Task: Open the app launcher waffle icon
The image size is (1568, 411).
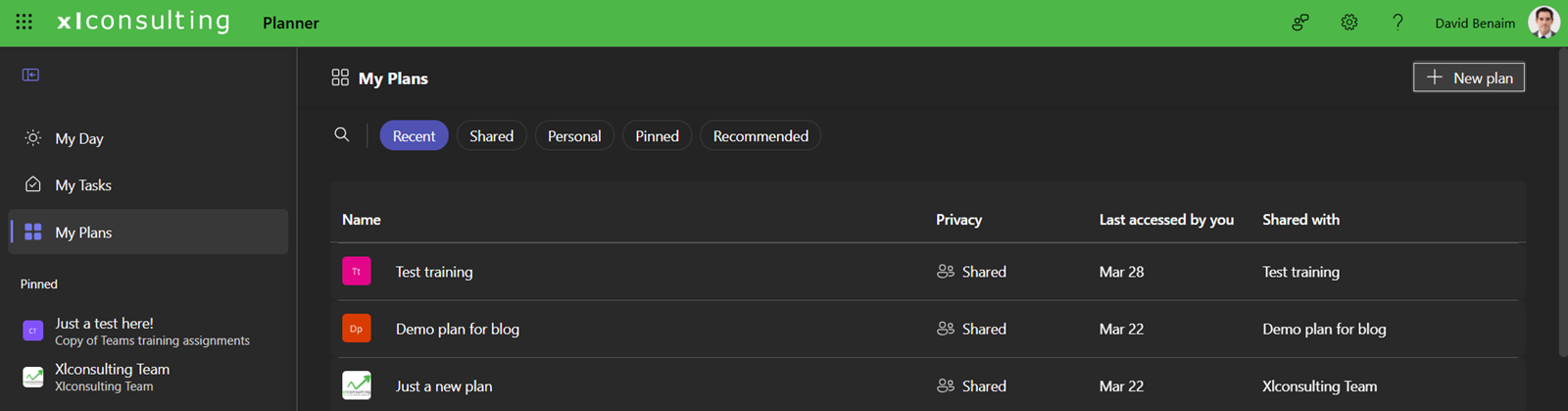Action: (24, 22)
